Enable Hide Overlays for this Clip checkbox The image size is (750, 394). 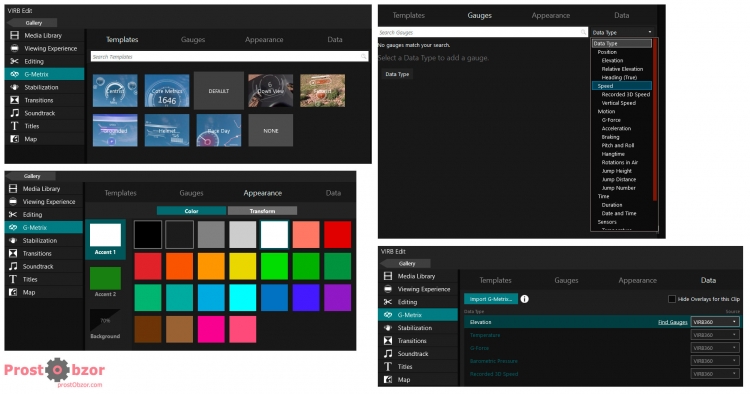[672, 299]
